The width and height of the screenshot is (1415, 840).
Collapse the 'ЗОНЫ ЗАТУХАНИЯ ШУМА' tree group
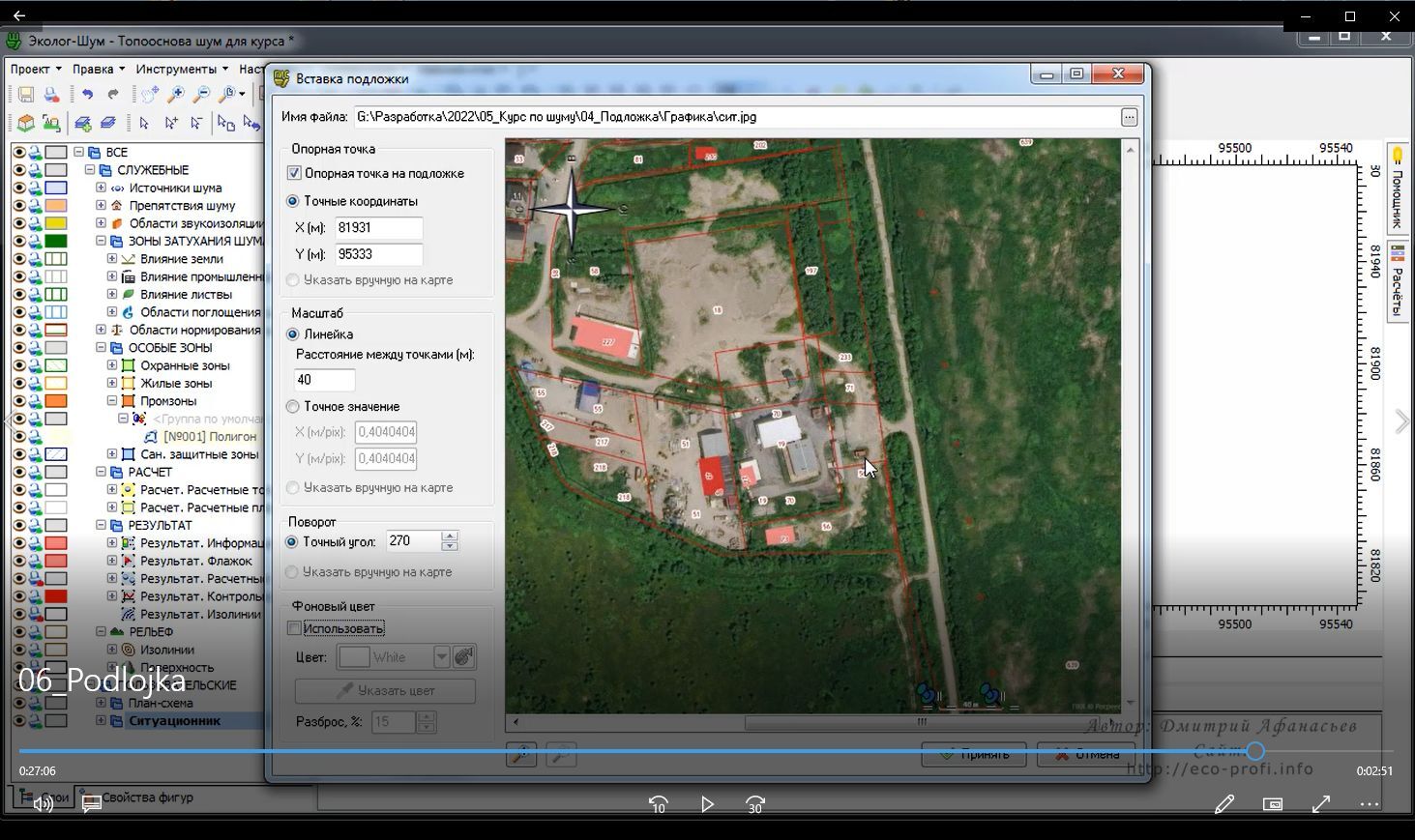click(x=101, y=241)
